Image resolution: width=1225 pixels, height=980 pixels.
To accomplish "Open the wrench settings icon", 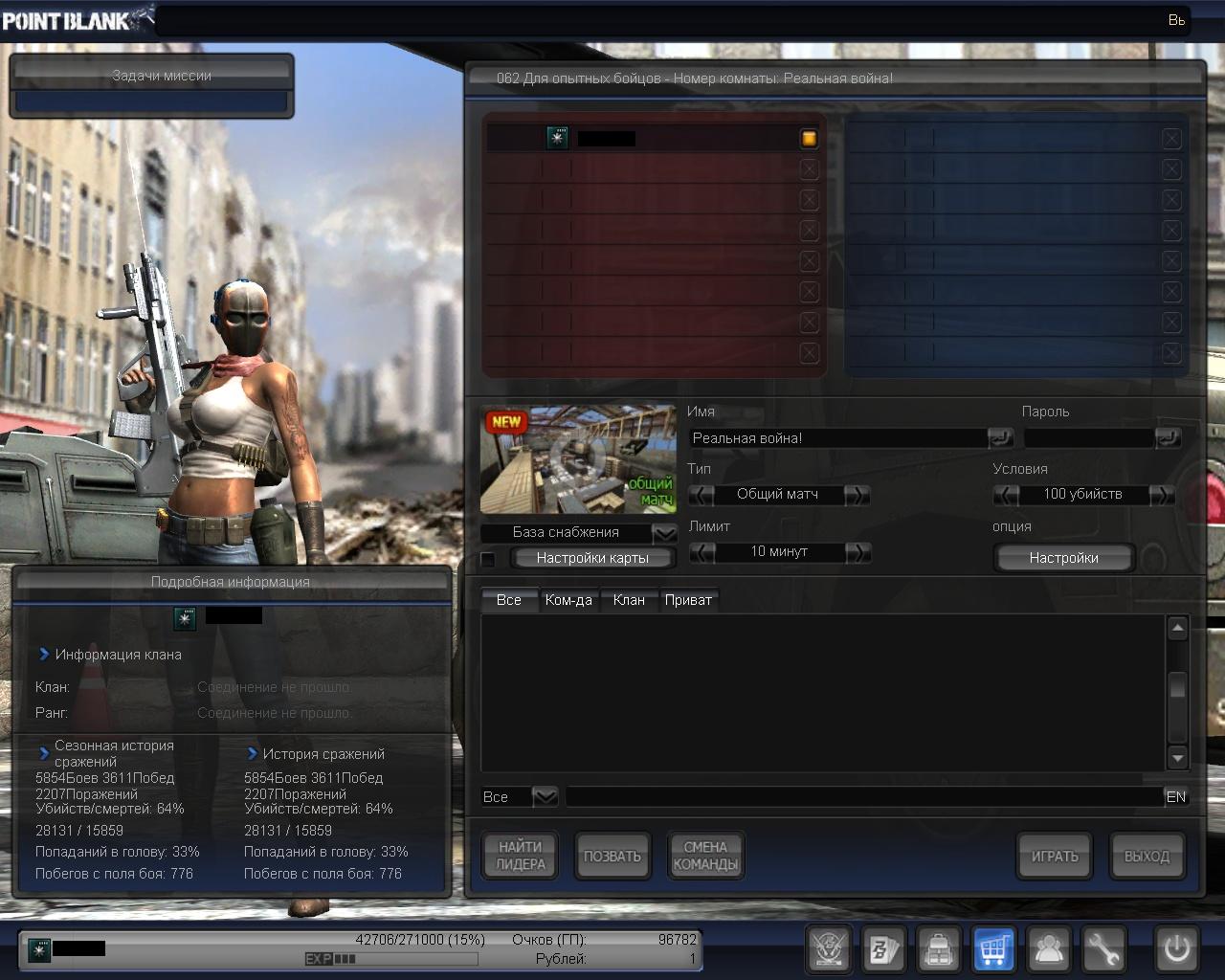I will (1103, 949).
